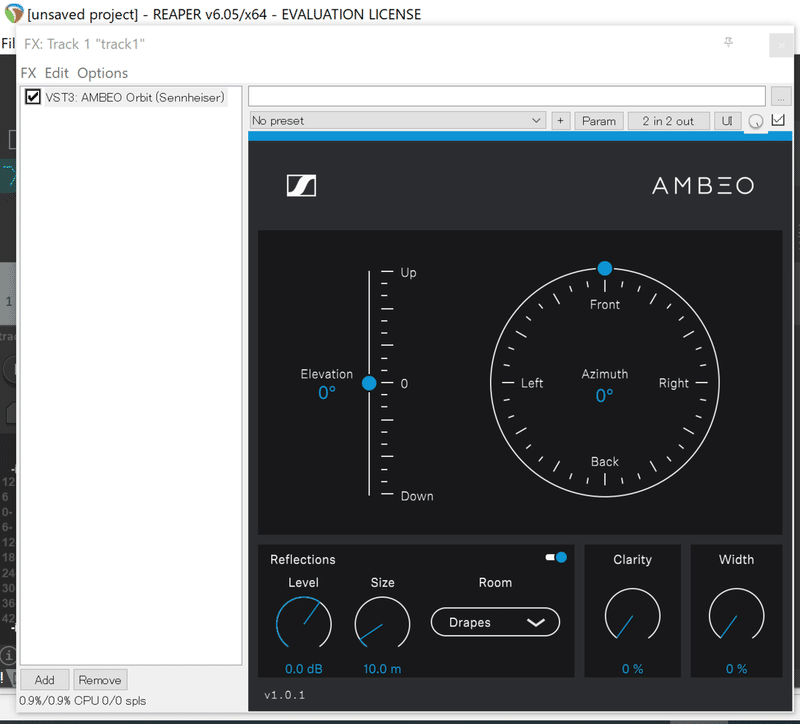Click the Remove FX button

click(x=100, y=680)
